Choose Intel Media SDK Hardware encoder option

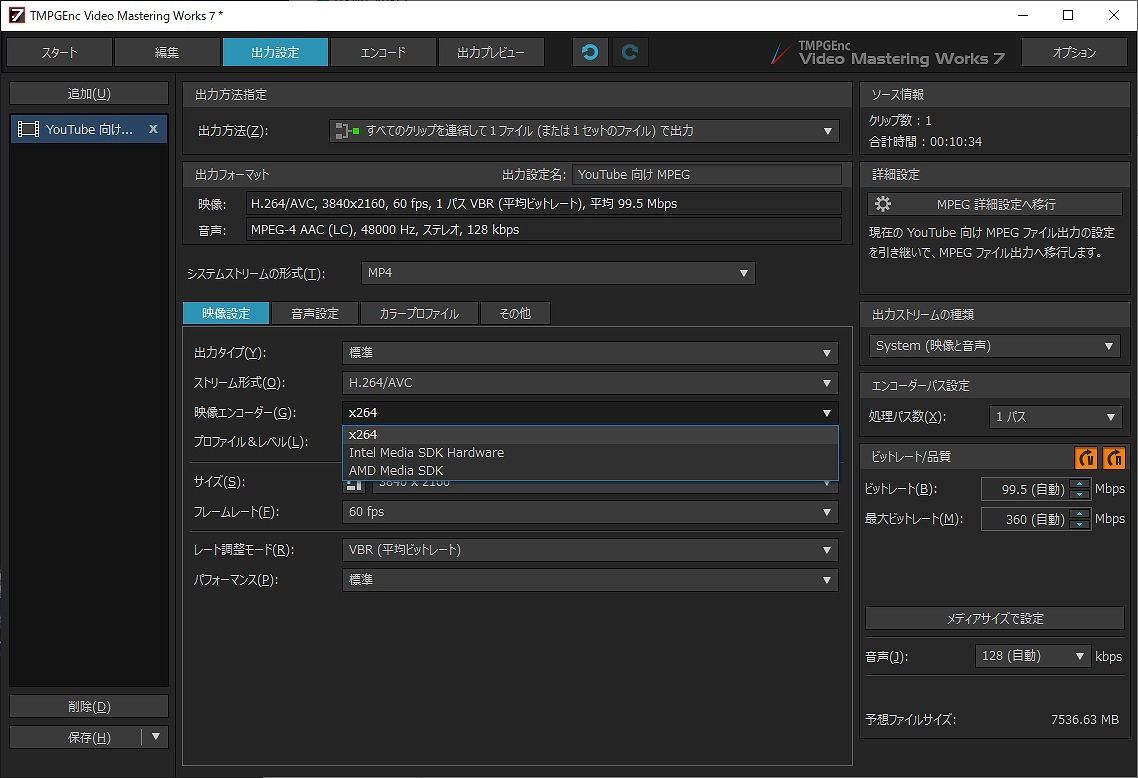point(590,453)
